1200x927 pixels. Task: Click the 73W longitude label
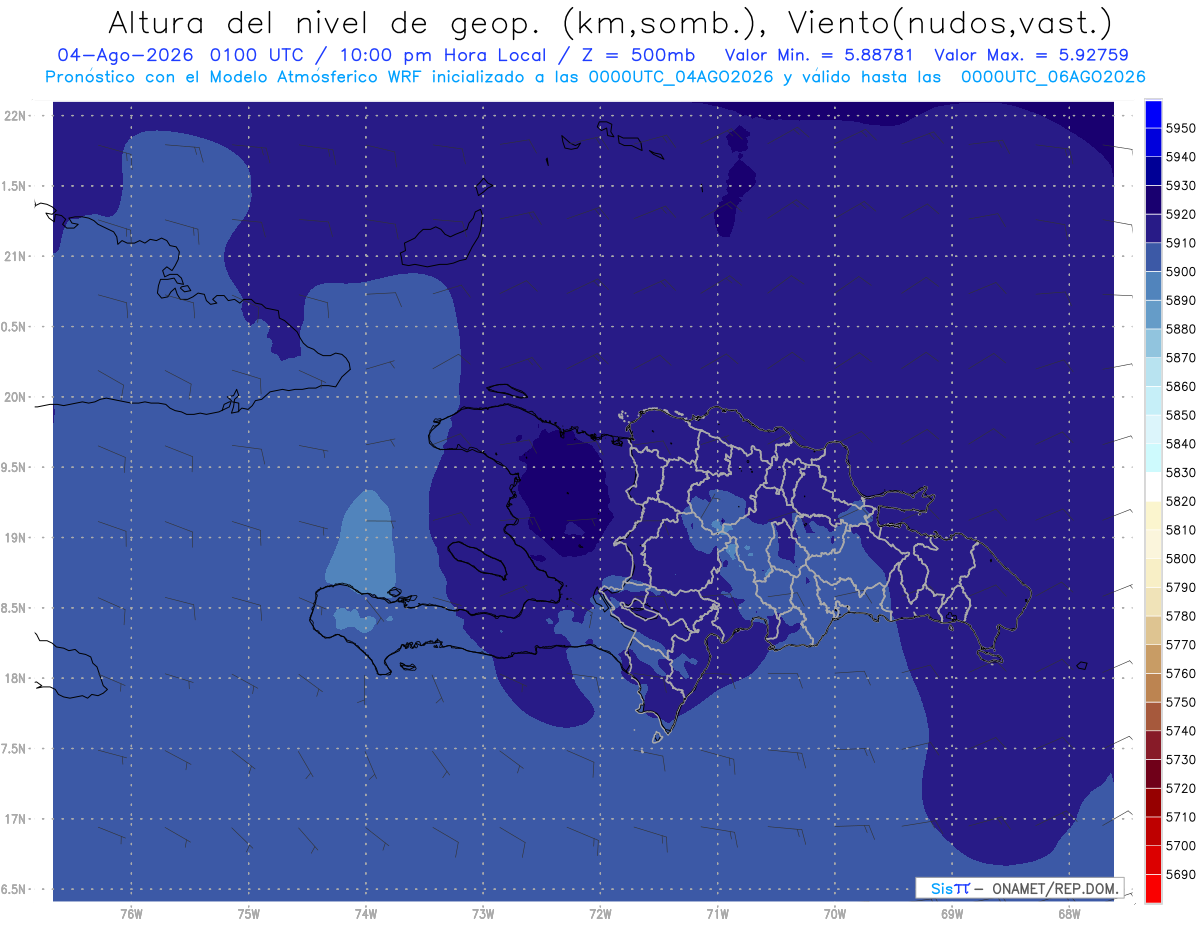click(x=483, y=915)
